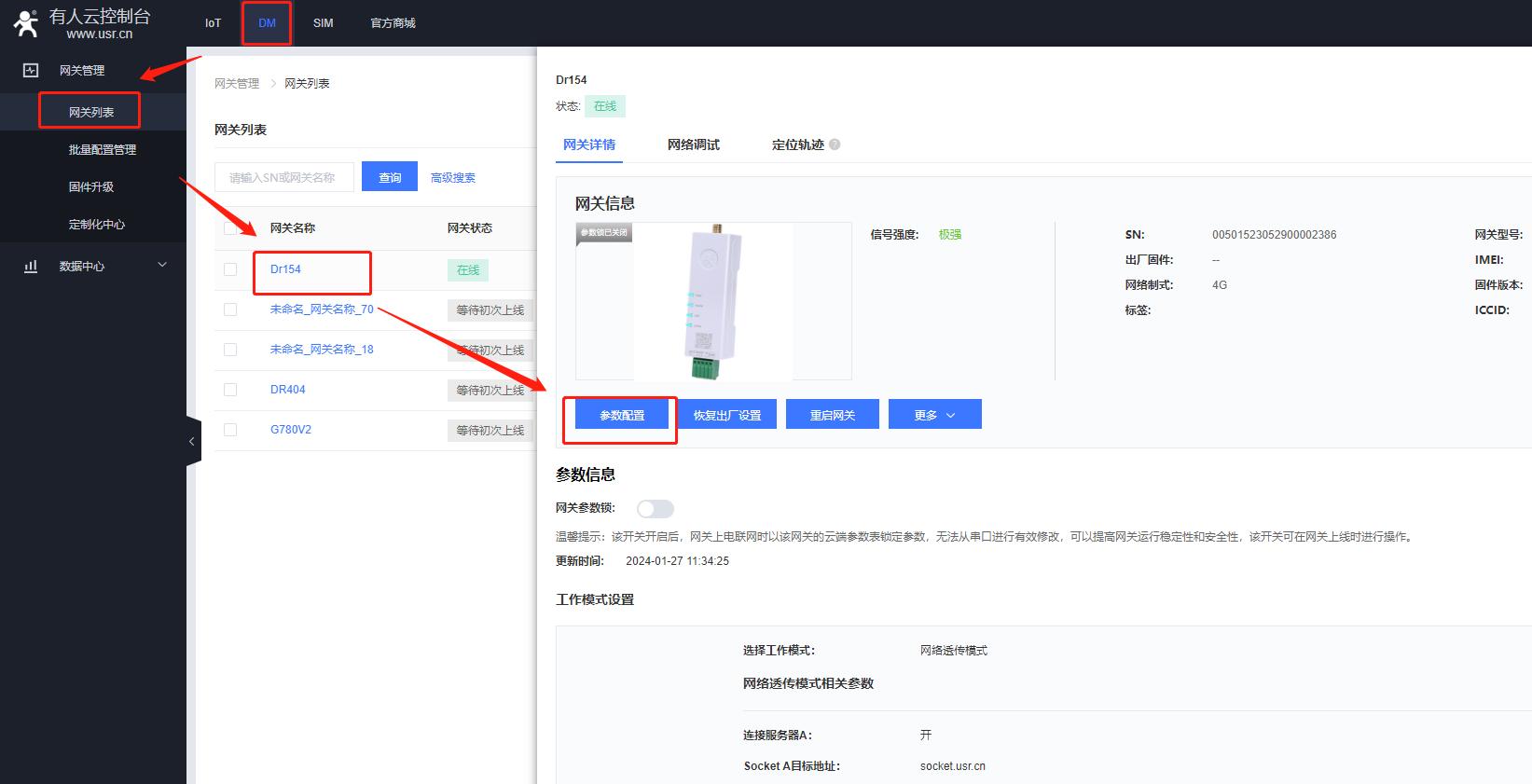Toggle the 网关参数锁 switch

click(x=655, y=508)
